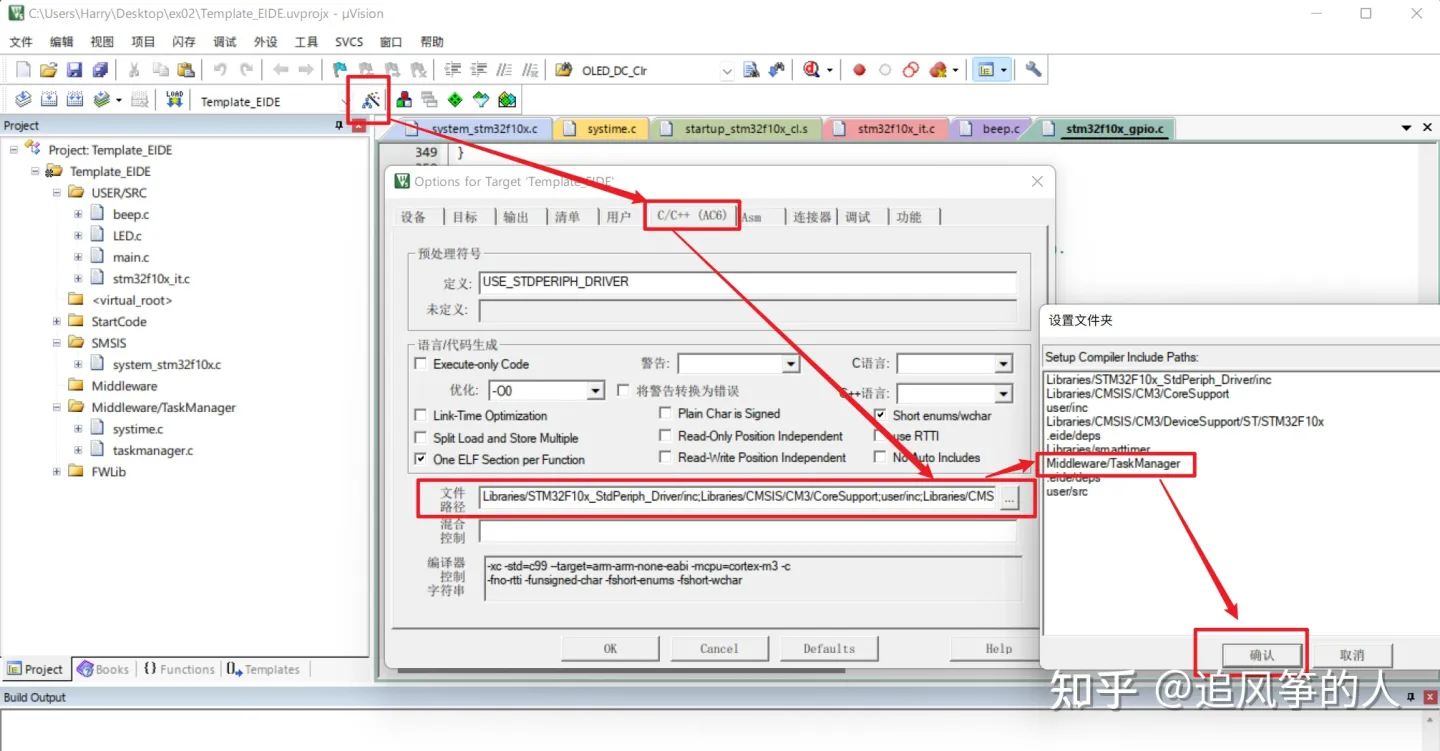Click the 定义 USE_STDPERIPH_DRIVER field
The width and height of the screenshot is (1440, 751).
pos(748,282)
